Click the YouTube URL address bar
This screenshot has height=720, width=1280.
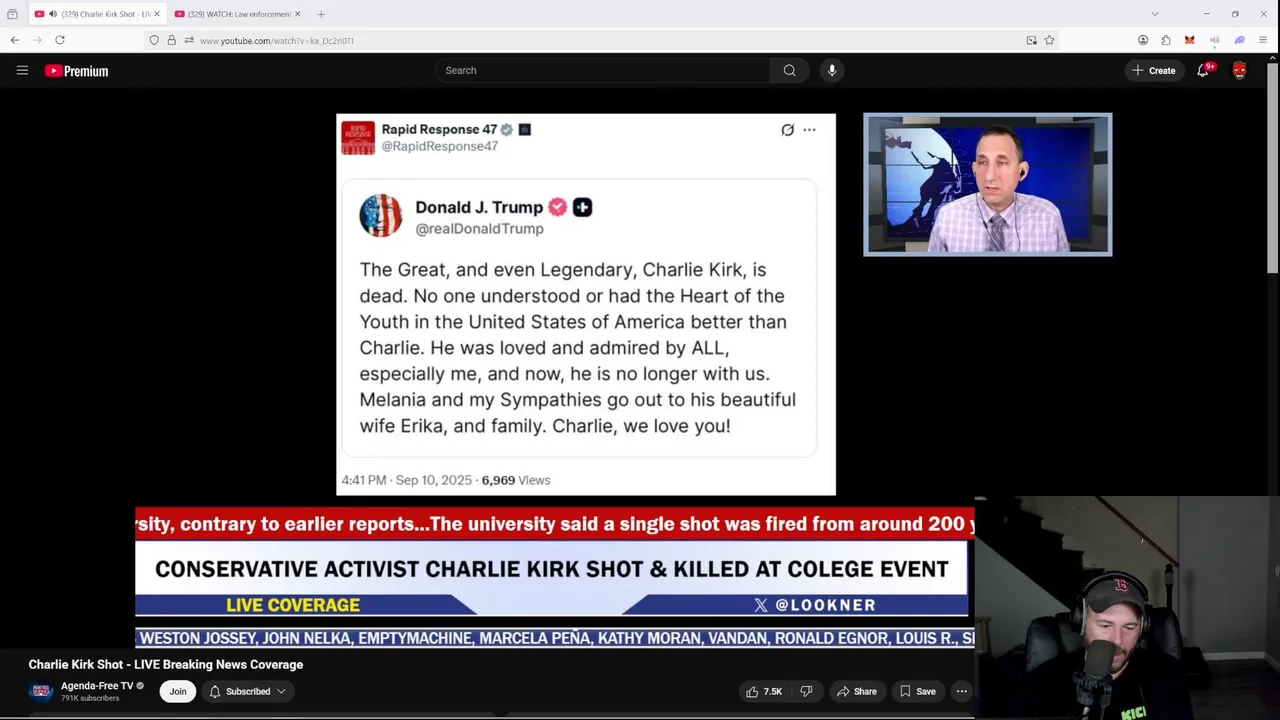pyautogui.click(x=600, y=40)
